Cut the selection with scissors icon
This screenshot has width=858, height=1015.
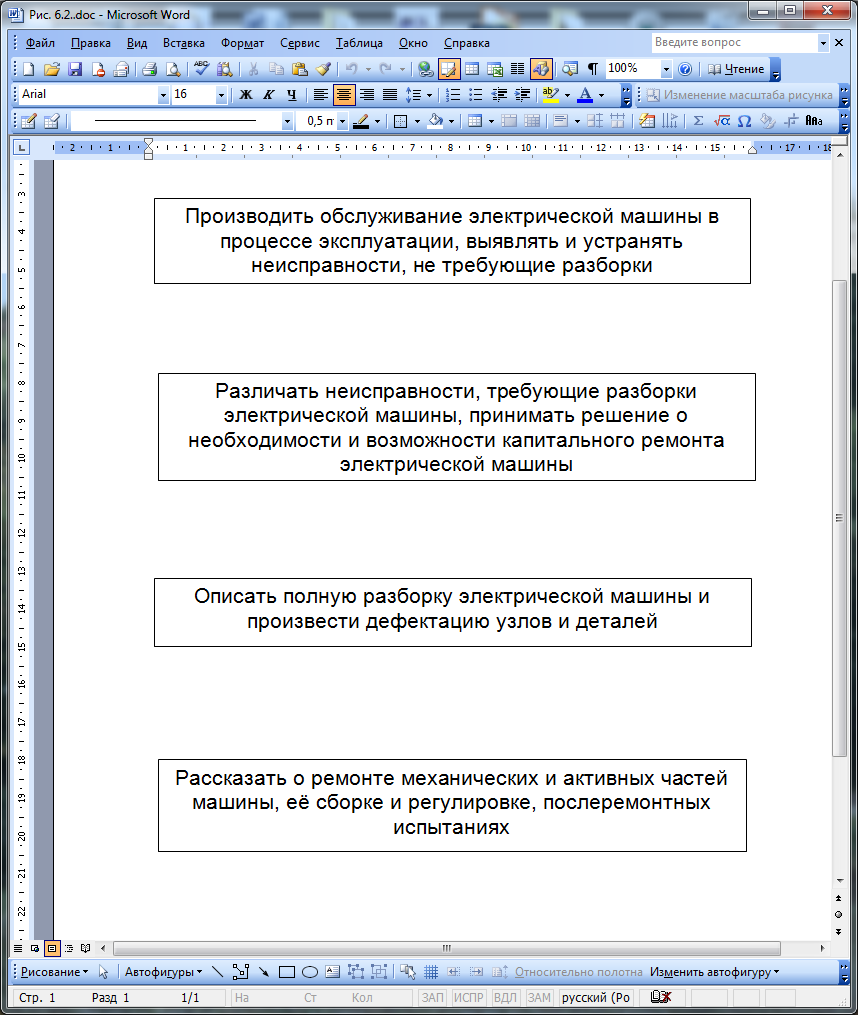(x=253, y=69)
